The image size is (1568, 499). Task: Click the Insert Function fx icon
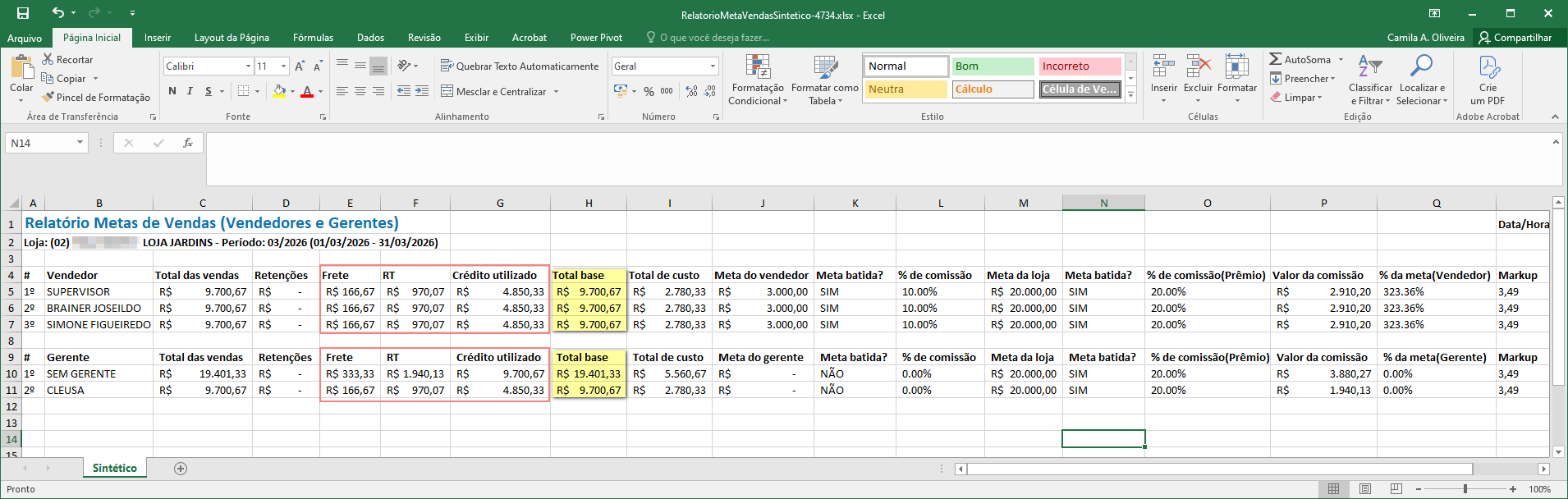click(x=188, y=143)
